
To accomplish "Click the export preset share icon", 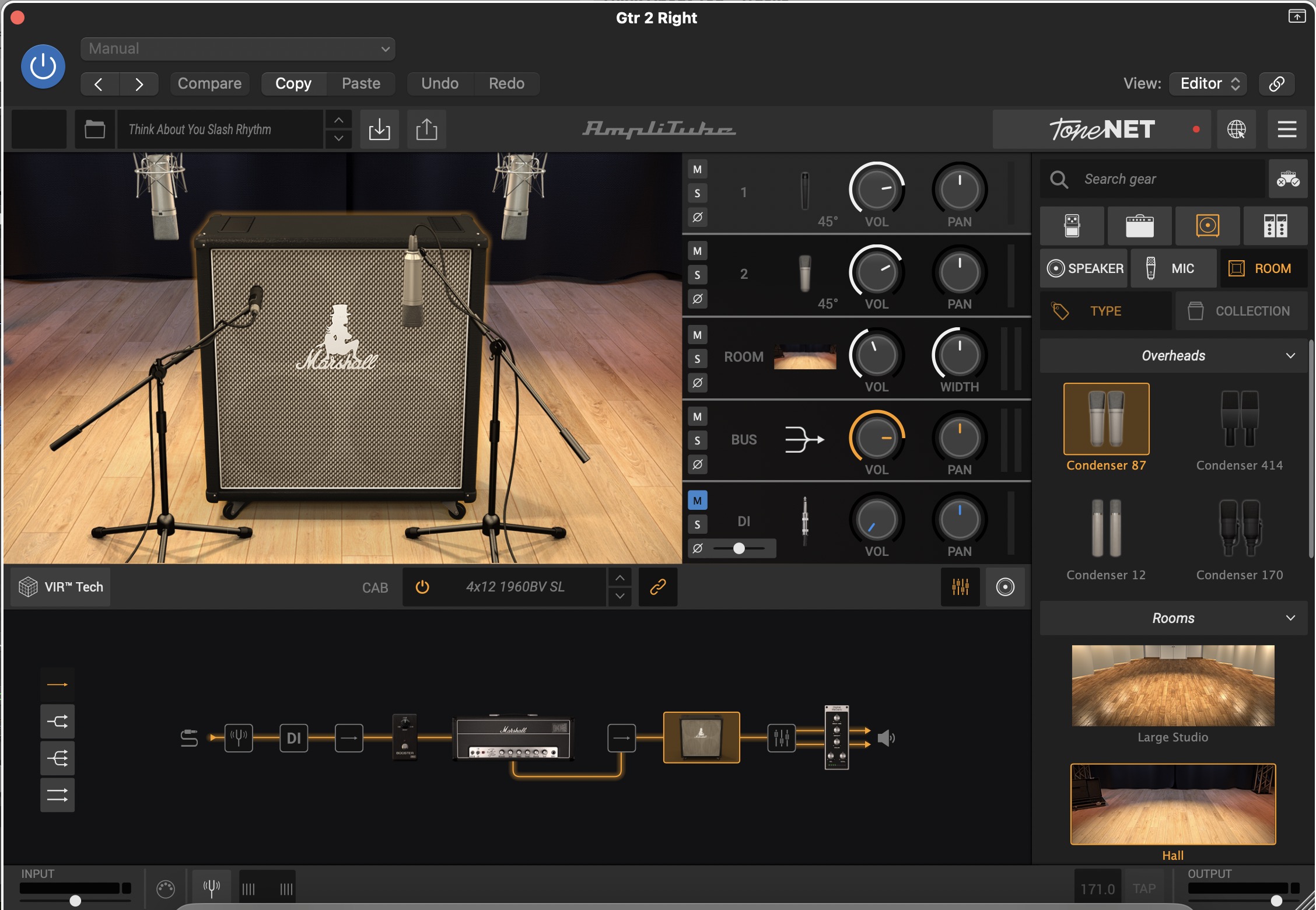I will [426, 129].
